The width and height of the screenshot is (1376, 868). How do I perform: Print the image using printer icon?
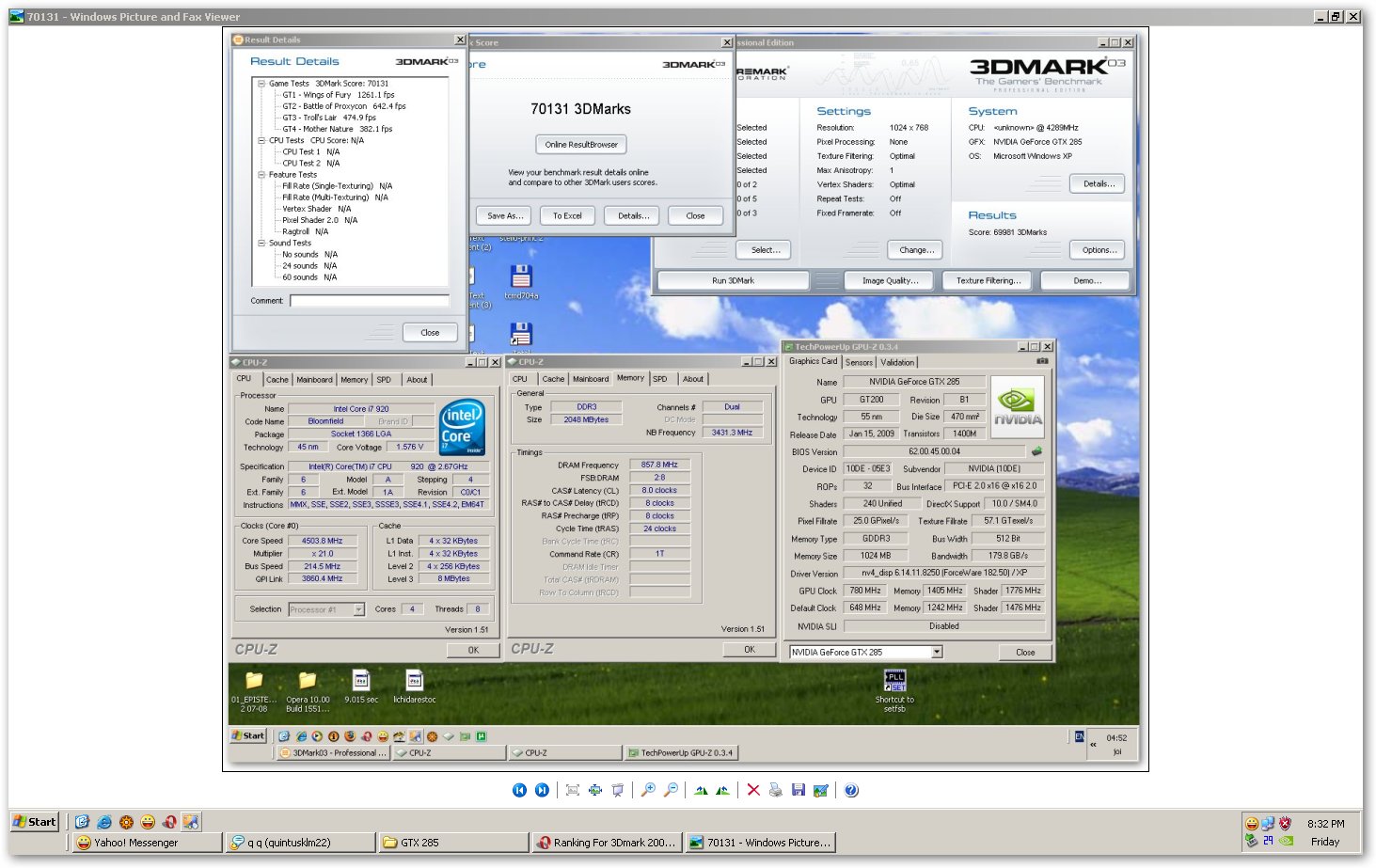(775, 790)
